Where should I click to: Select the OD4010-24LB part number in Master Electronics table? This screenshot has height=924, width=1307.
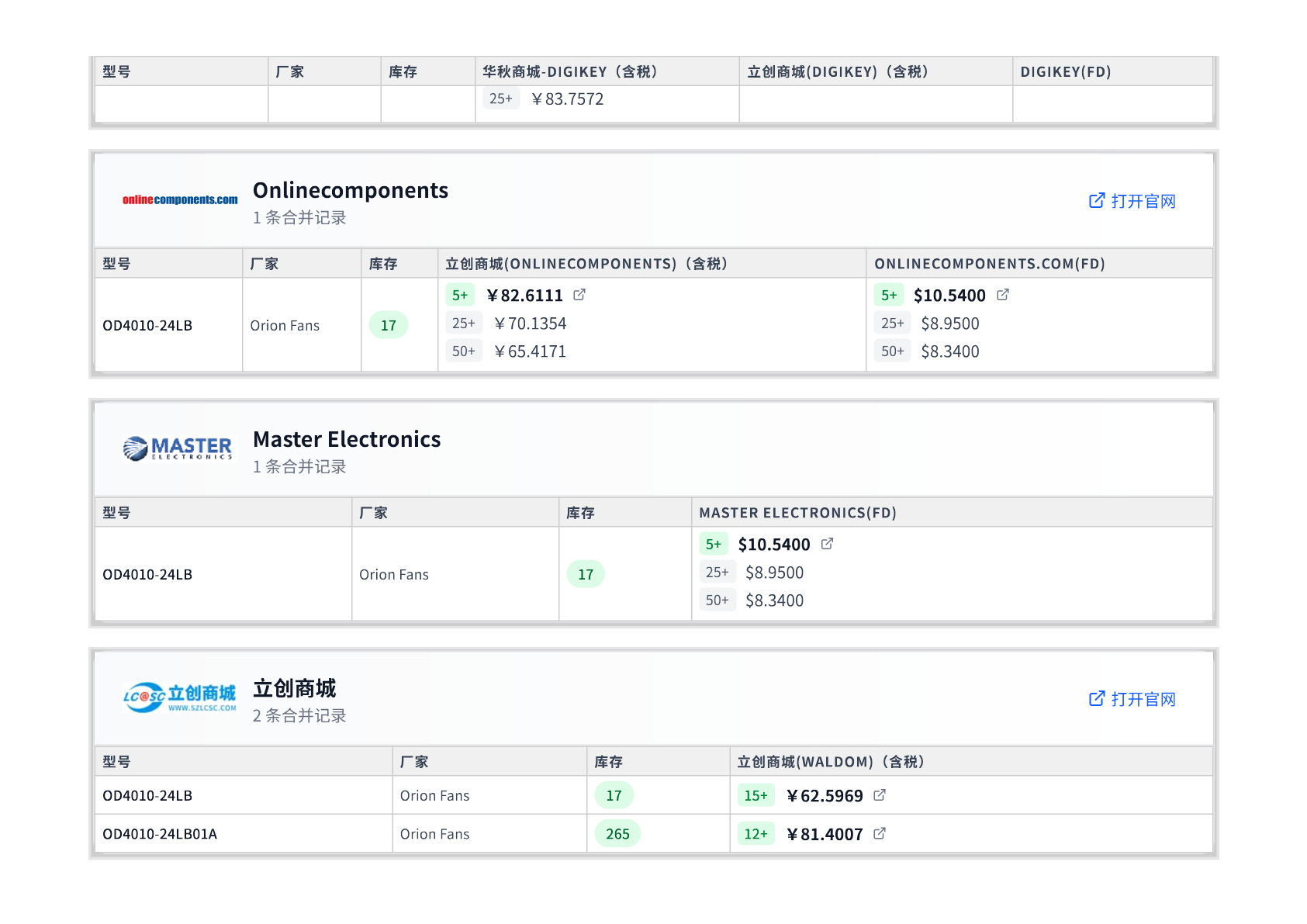tap(147, 574)
